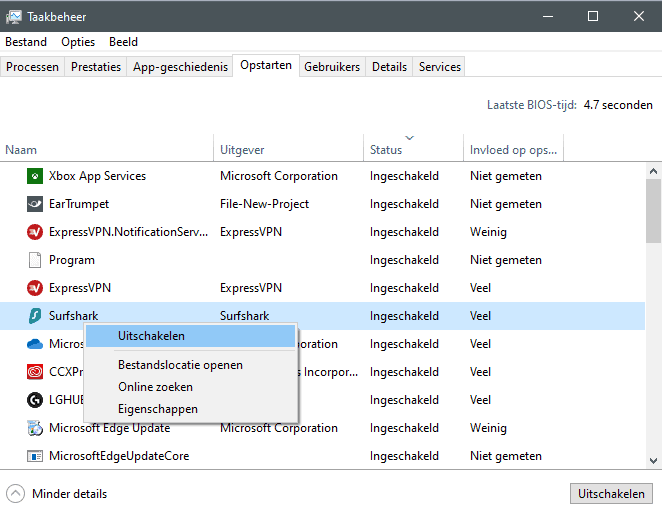Choose Eigenschappen in context menu
Screen dimensions: 662x517
[x=190, y=409]
